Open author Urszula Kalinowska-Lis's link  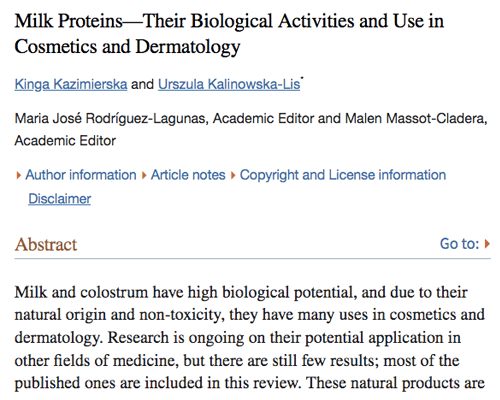coord(229,84)
